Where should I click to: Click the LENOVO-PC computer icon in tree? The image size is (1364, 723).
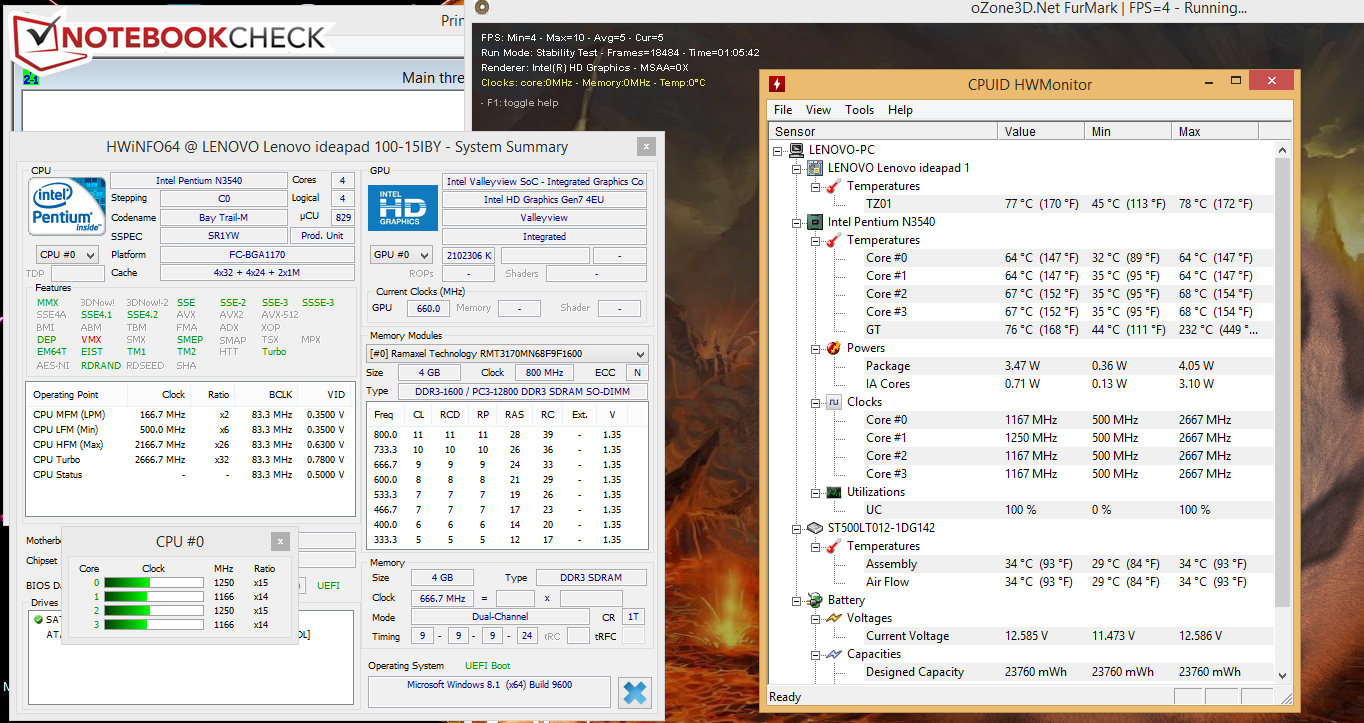point(797,150)
